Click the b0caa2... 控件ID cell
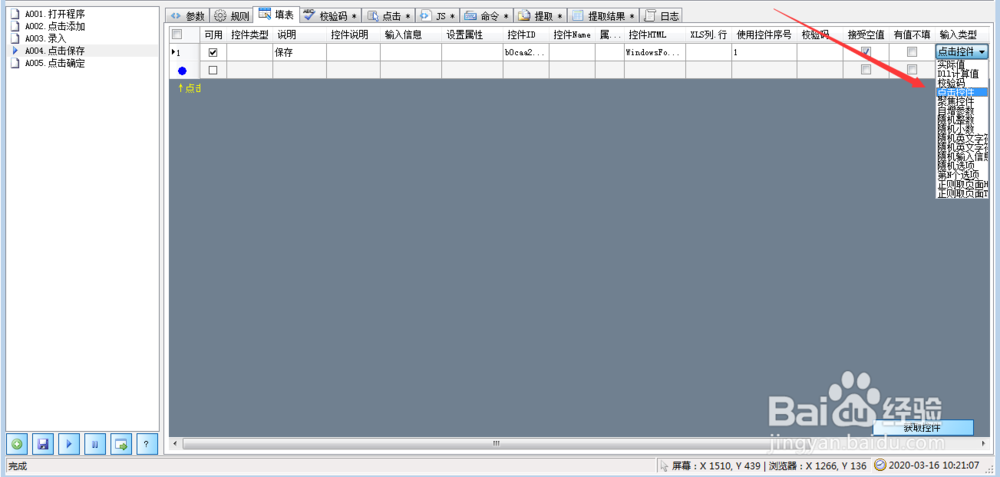 [x=526, y=53]
